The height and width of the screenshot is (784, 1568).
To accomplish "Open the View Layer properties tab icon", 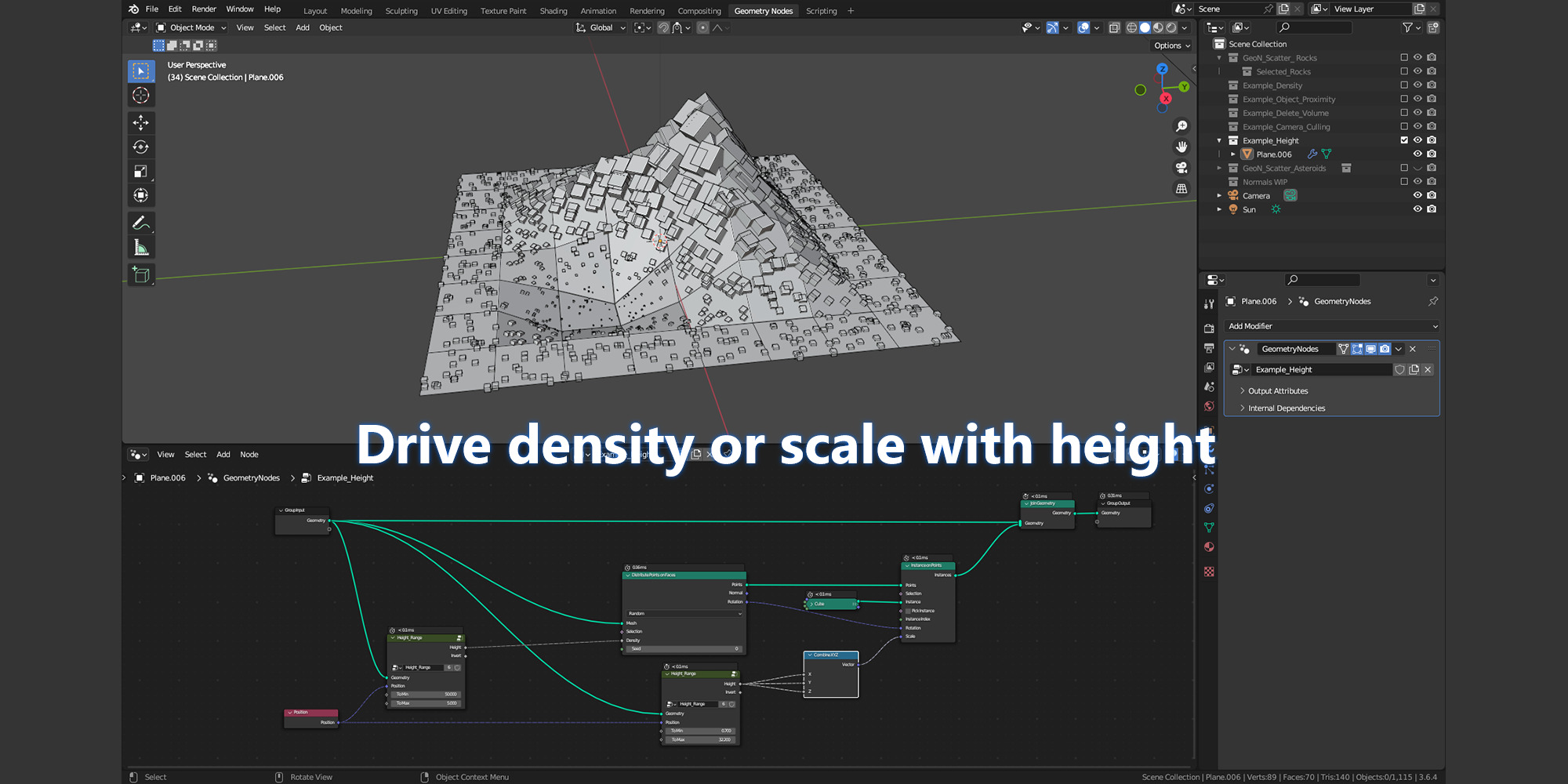I will (1209, 368).
